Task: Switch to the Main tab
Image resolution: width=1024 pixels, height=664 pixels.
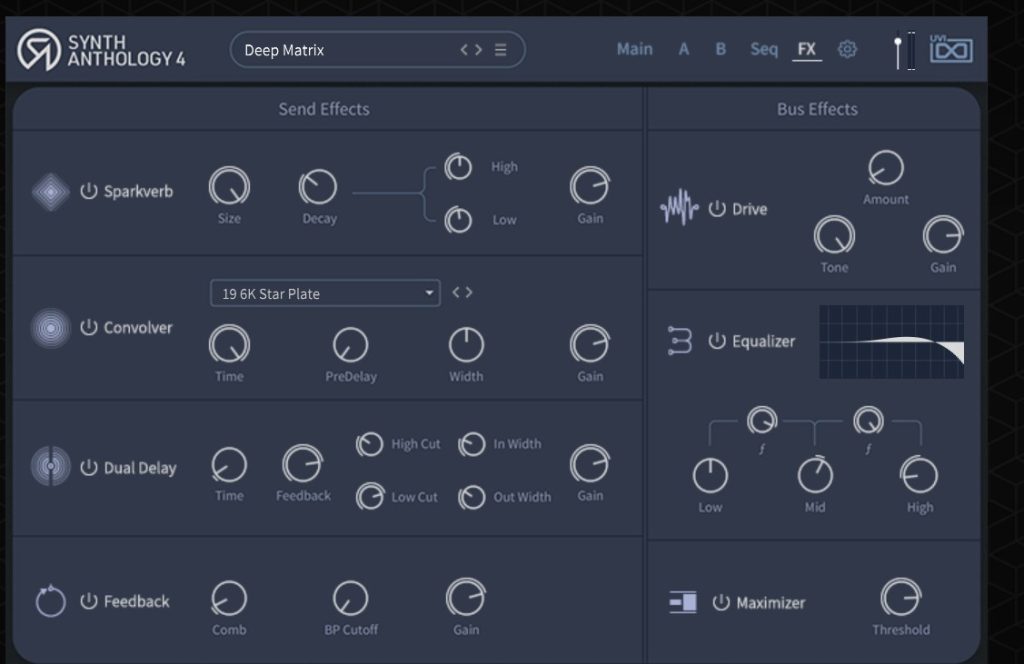Action: coord(634,49)
